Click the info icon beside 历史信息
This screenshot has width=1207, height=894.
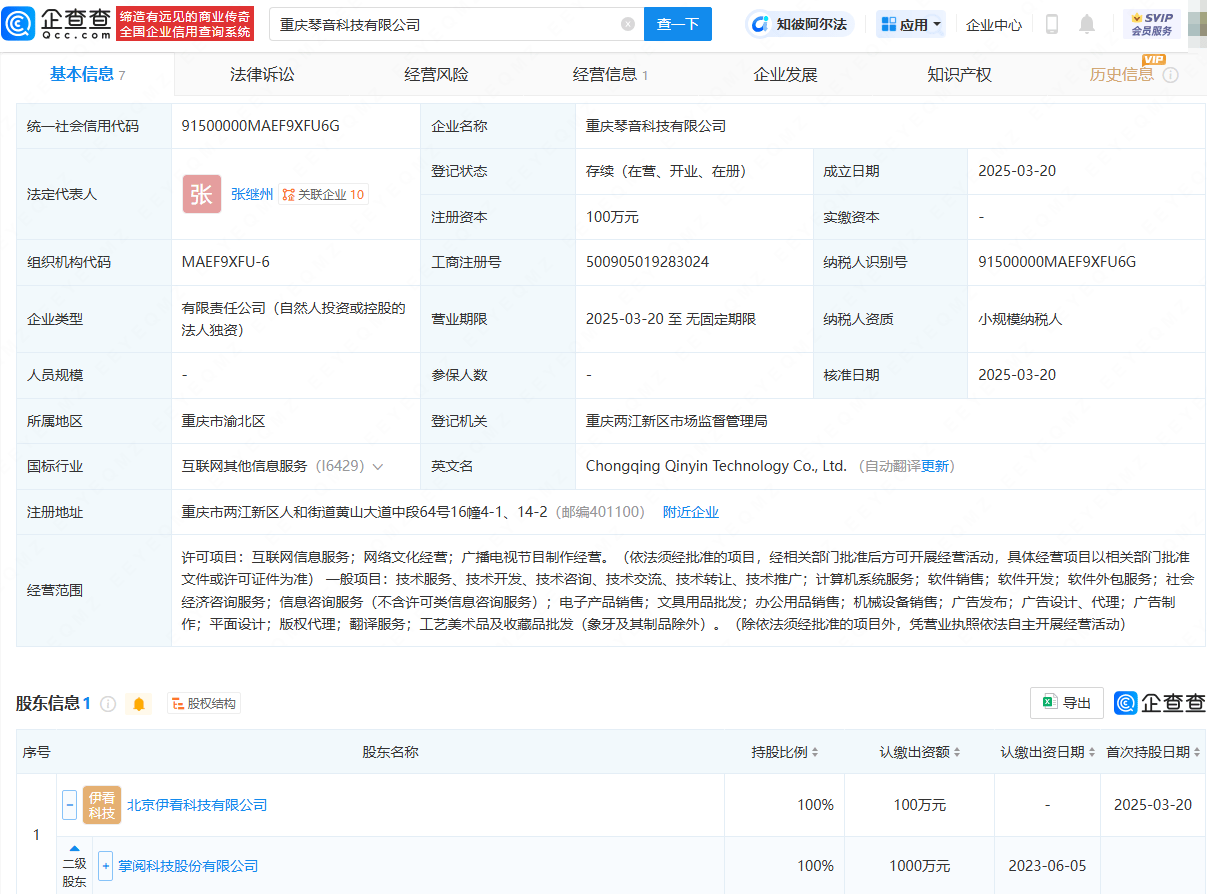pyautogui.click(x=1170, y=75)
